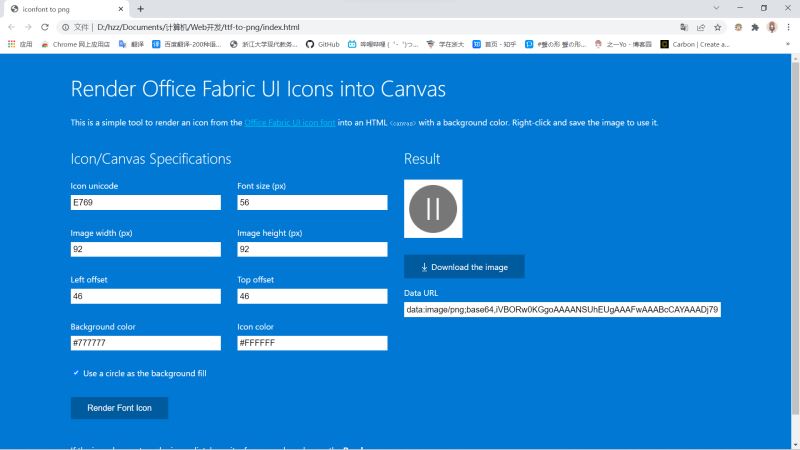Click the Render Font Icon button
The height and width of the screenshot is (450, 800).
click(119, 408)
